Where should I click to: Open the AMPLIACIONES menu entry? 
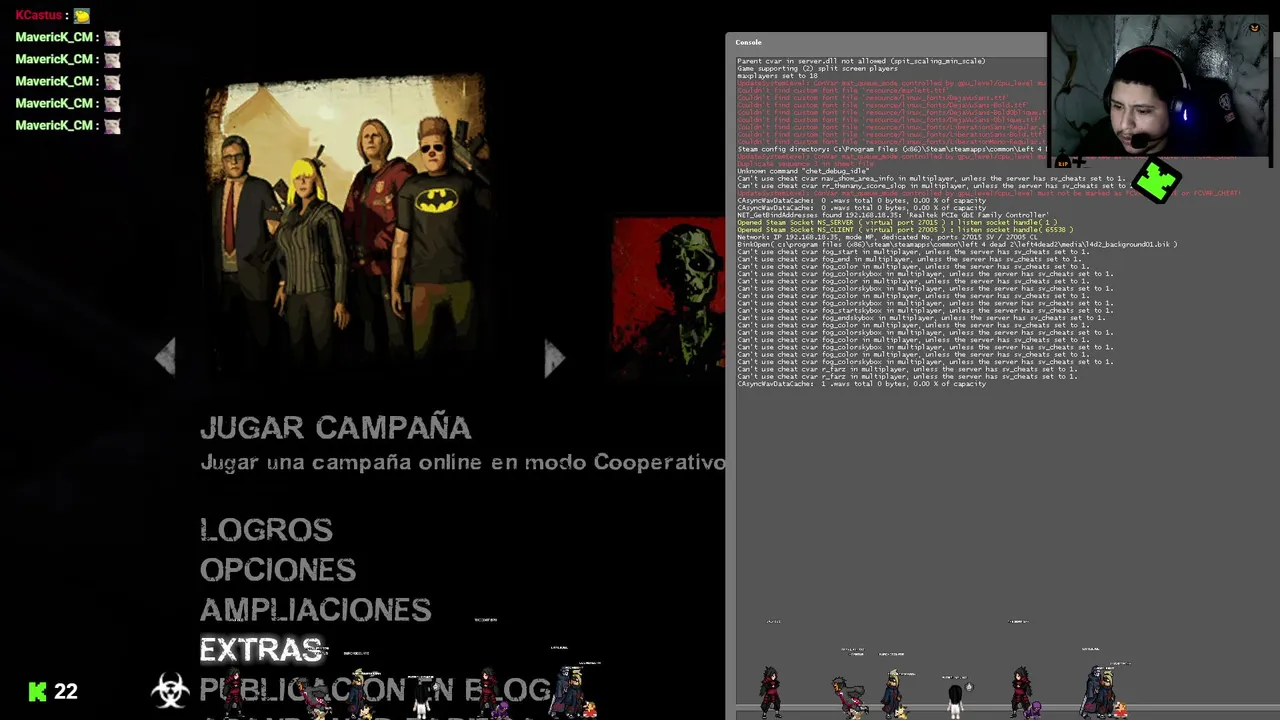pyautogui.click(x=315, y=609)
